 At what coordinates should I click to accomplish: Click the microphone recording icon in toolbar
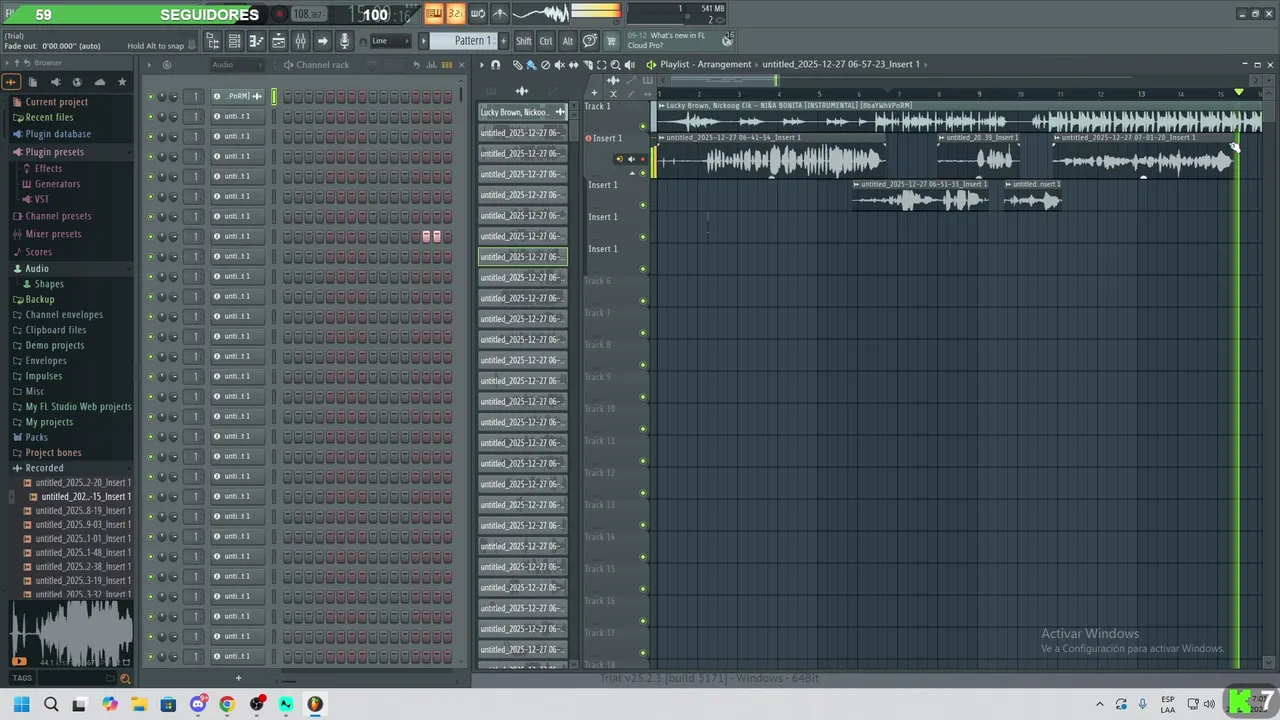click(x=344, y=41)
